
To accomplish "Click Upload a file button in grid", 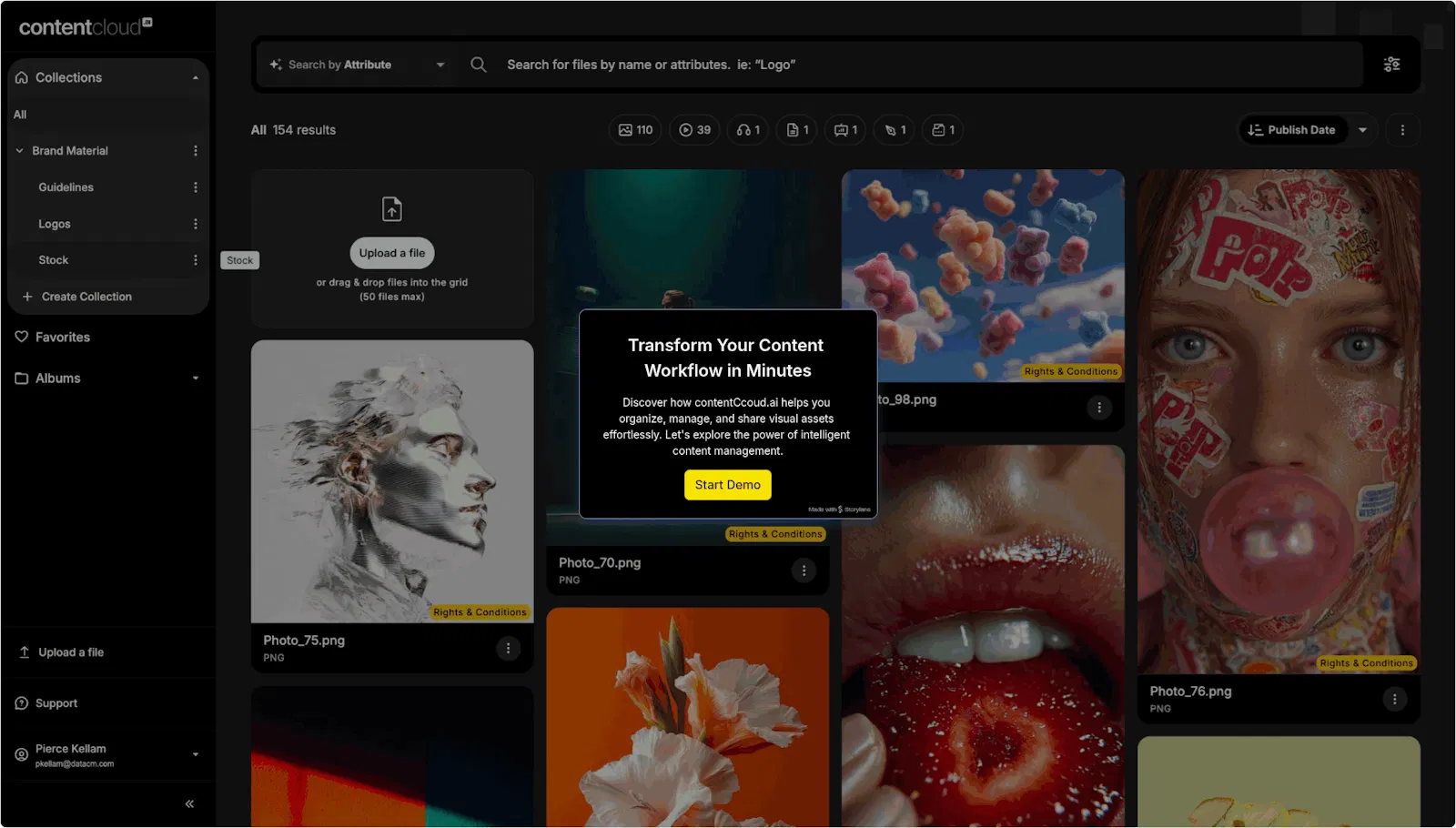I will (391, 253).
